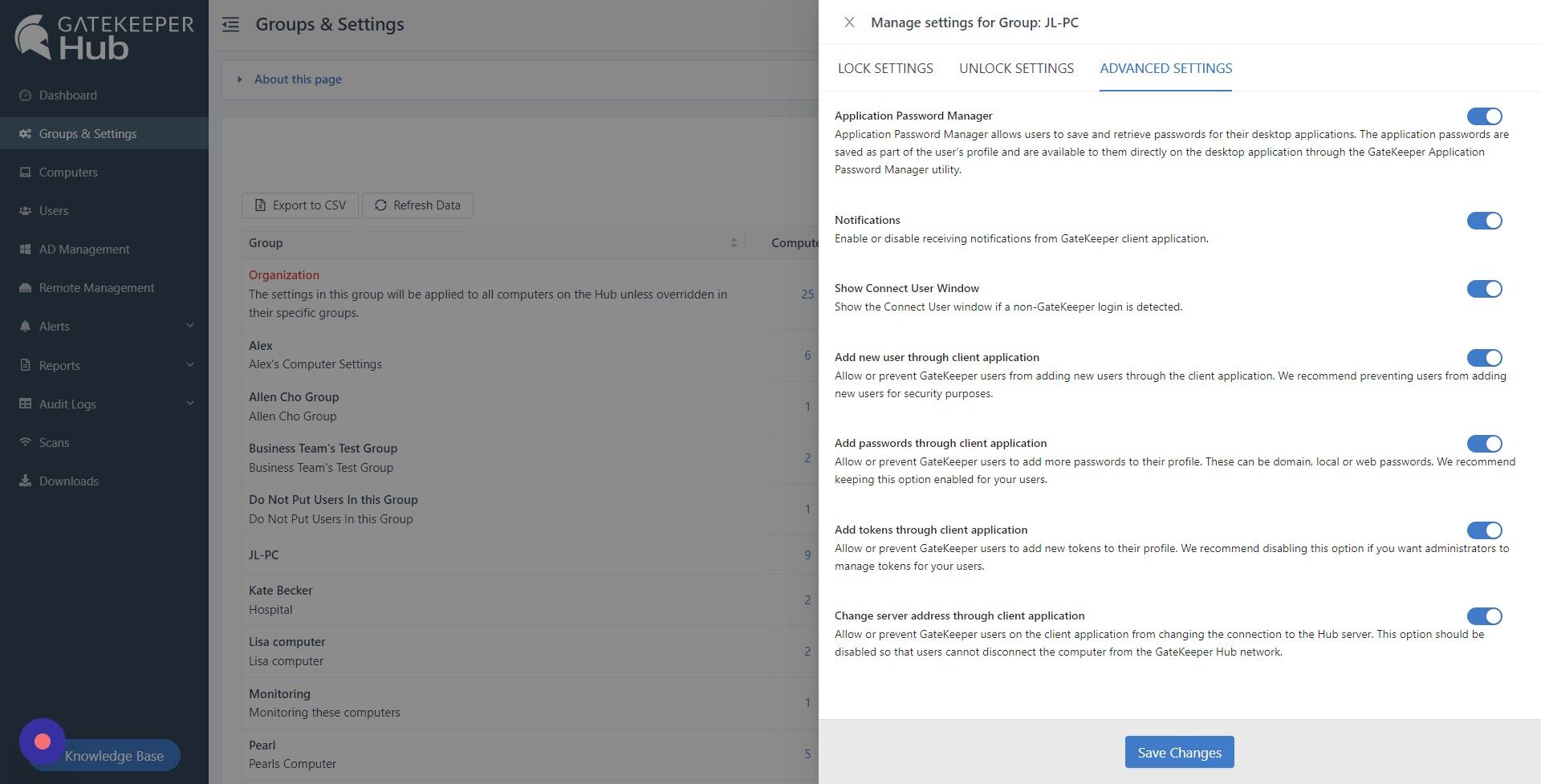This screenshot has height=784, width=1541.
Task: Open Downloads from the sidebar
Action: point(104,481)
